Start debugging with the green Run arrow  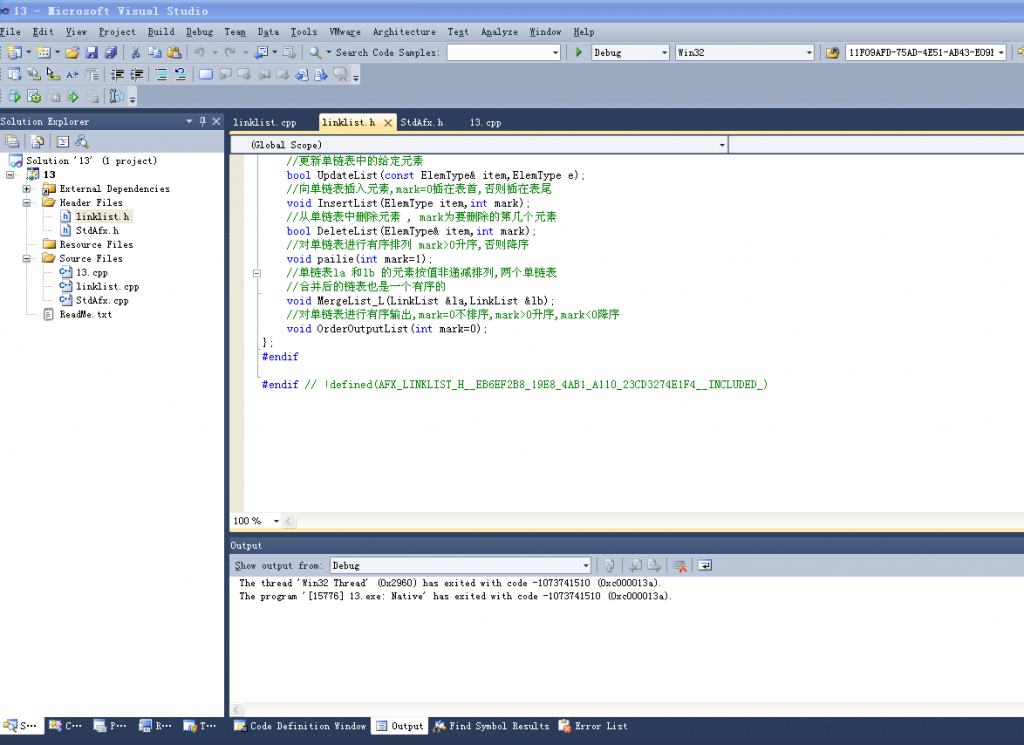coord(578,52)
